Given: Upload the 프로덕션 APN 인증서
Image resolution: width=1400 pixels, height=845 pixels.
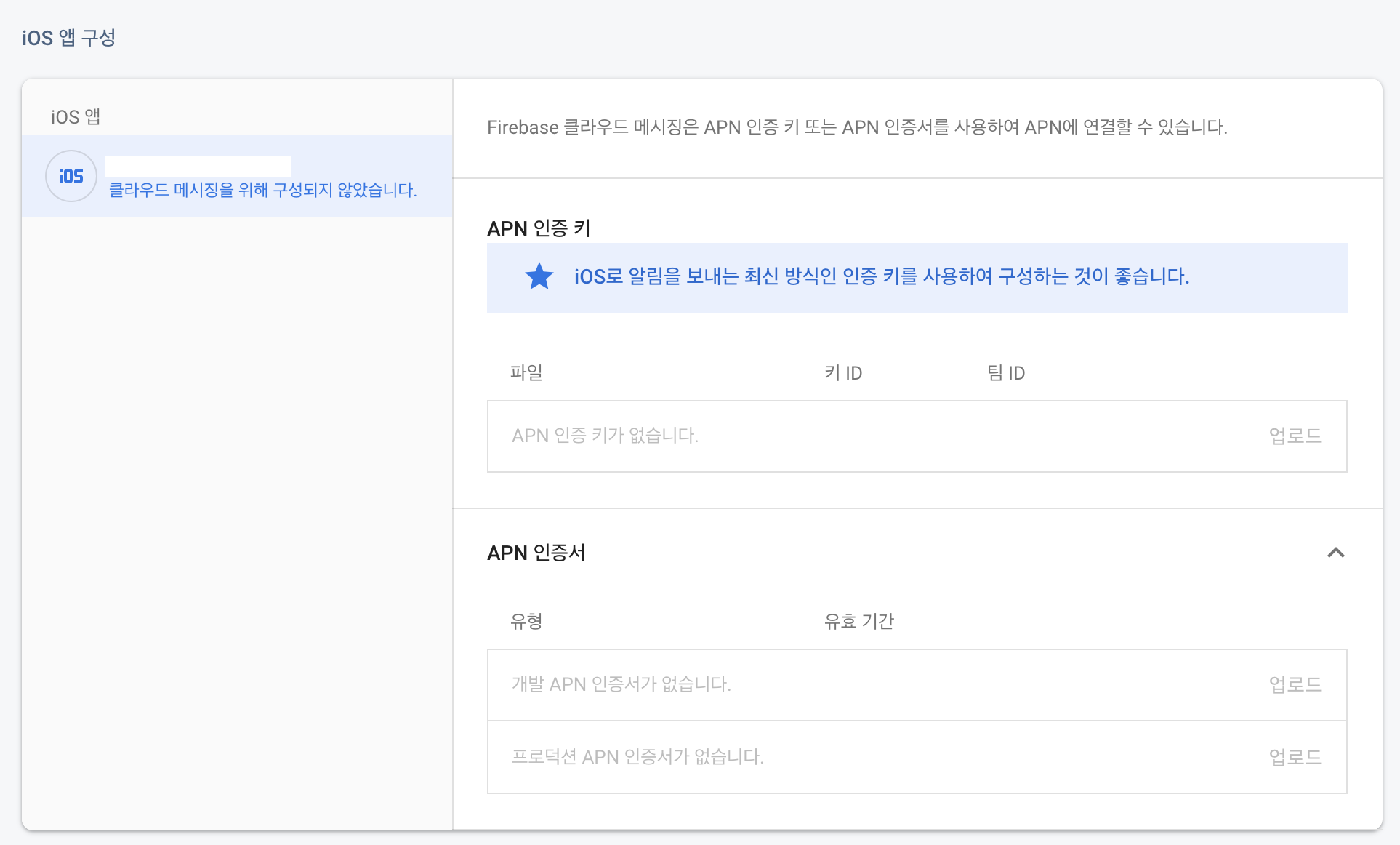Looking at the screenshot, I should tap(1295, 758).
